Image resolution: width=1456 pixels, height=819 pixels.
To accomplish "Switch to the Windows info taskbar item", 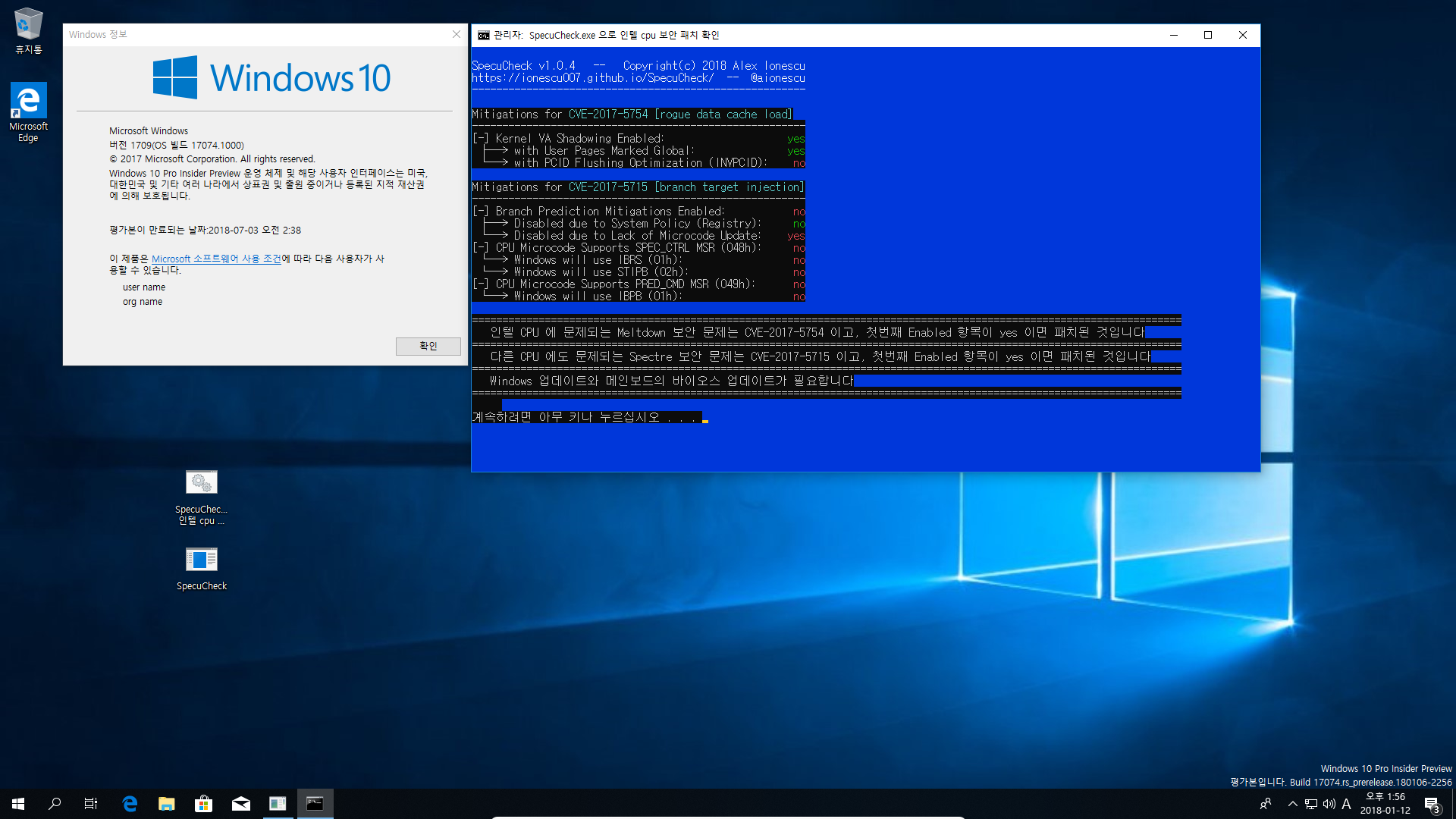I will 278,804.
